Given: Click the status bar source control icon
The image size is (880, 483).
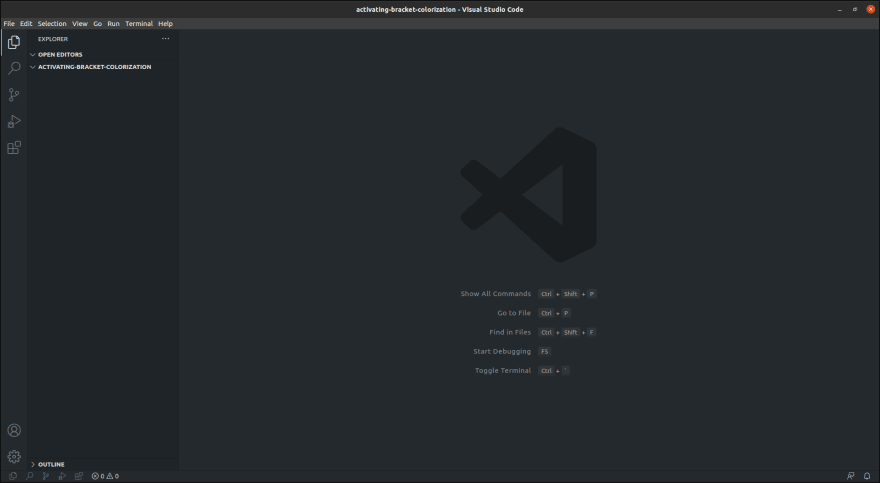Looking at the screenshot, I should click(46, 476).
